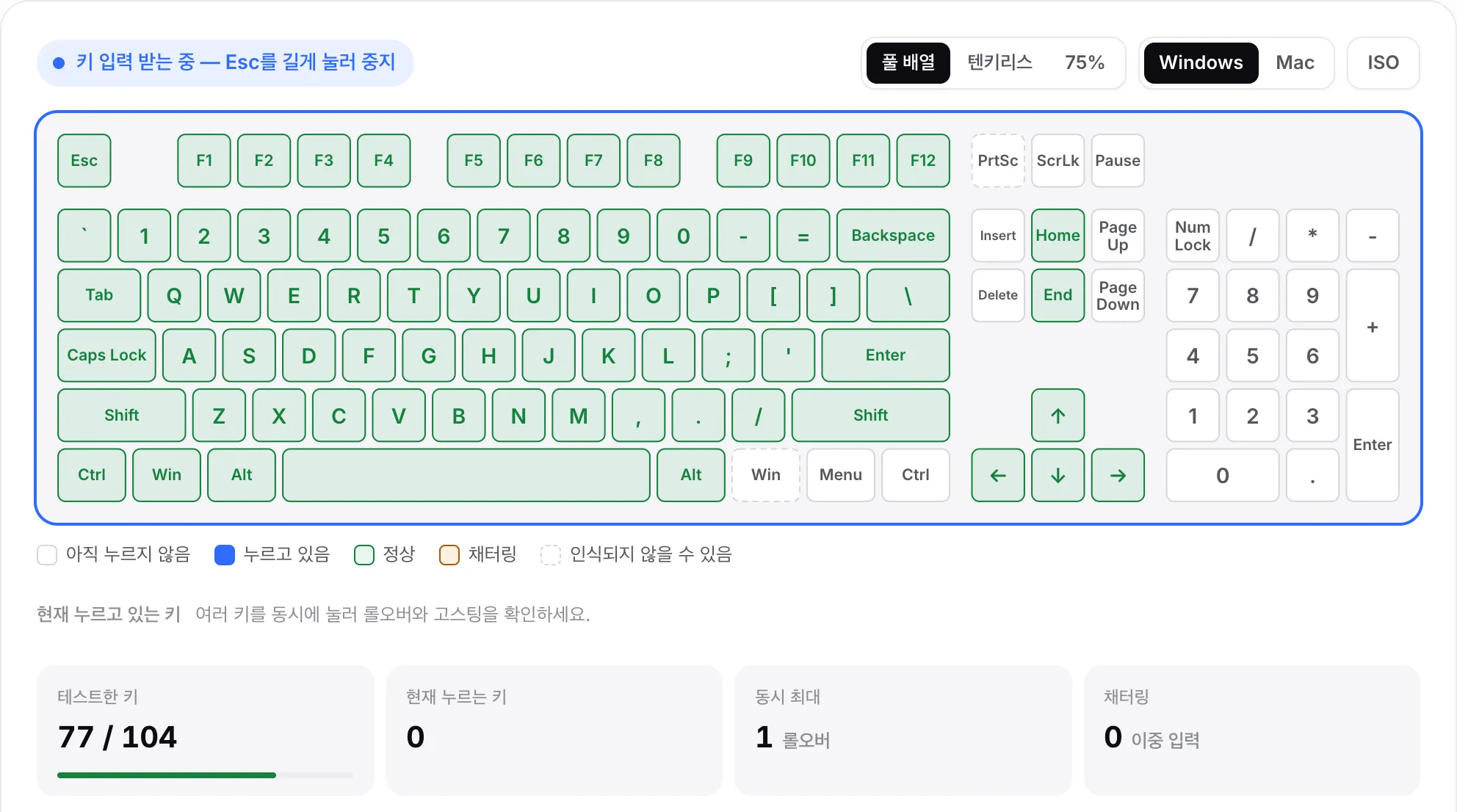Select the Windows key mapping
This screenshot has height=812, width=1457.
[1201, 62]
